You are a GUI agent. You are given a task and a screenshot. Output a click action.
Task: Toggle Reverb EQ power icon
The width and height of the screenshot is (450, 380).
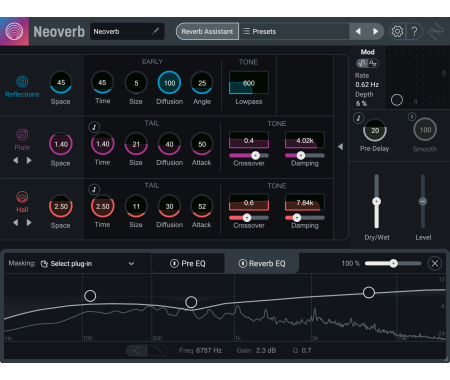point(243,264)
